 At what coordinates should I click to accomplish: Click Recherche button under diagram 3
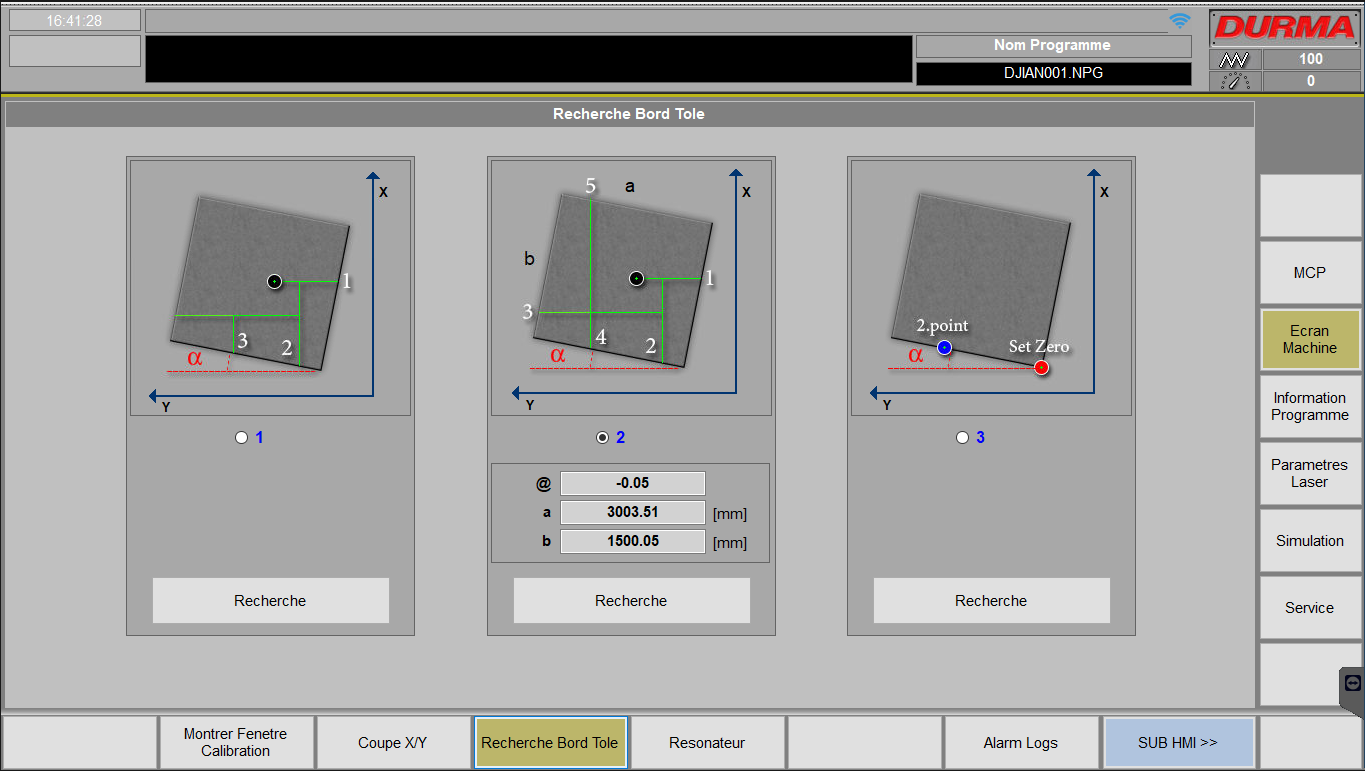991,600
